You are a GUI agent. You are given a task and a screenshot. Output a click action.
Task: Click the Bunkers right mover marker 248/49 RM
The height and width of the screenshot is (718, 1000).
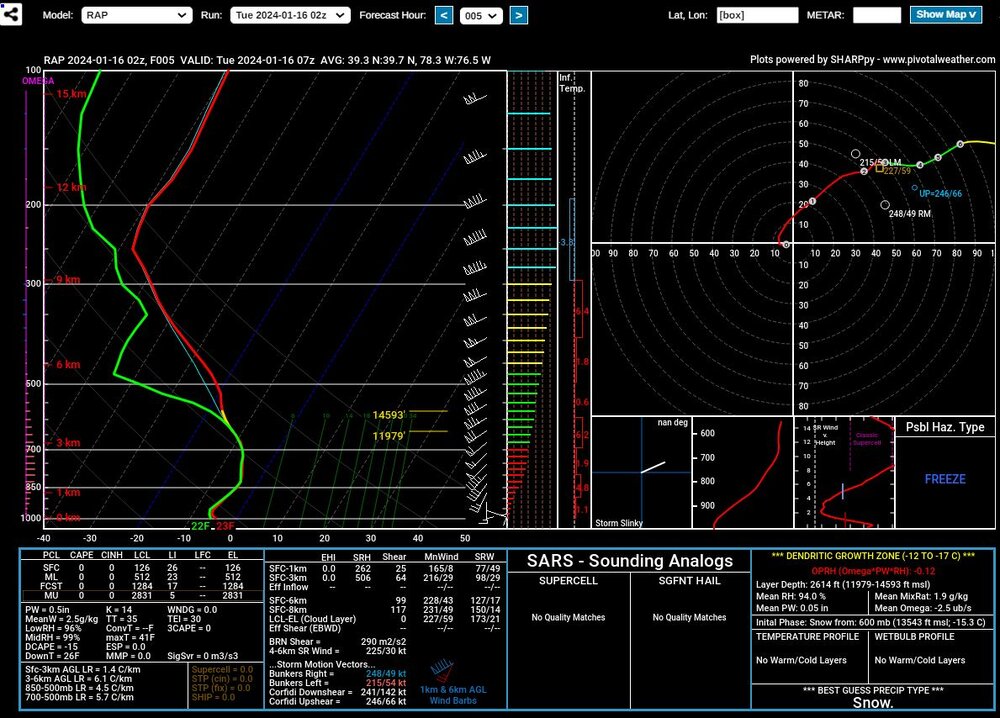click(885, 205)
